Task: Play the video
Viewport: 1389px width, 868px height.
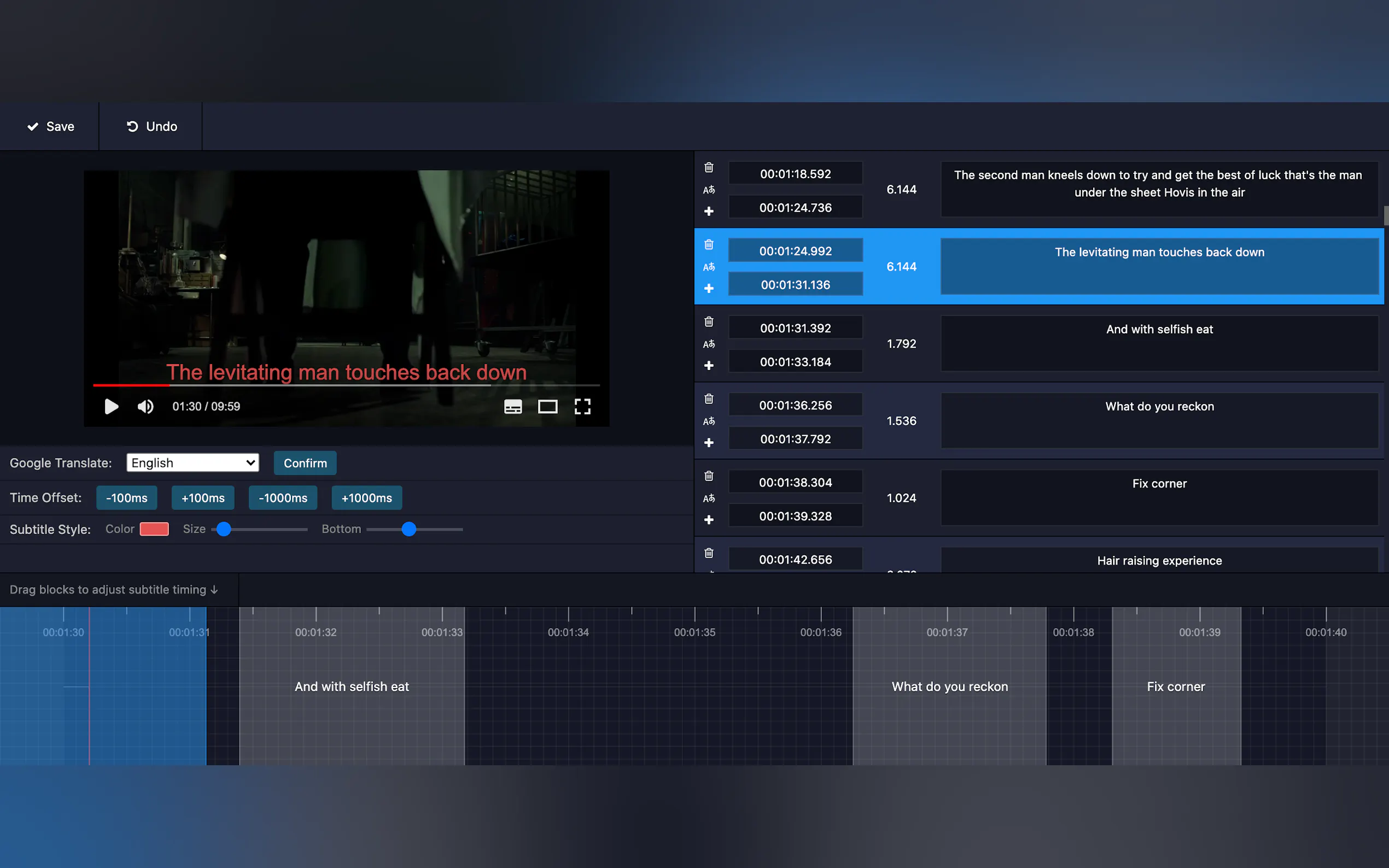Action: tap(112, 407)
